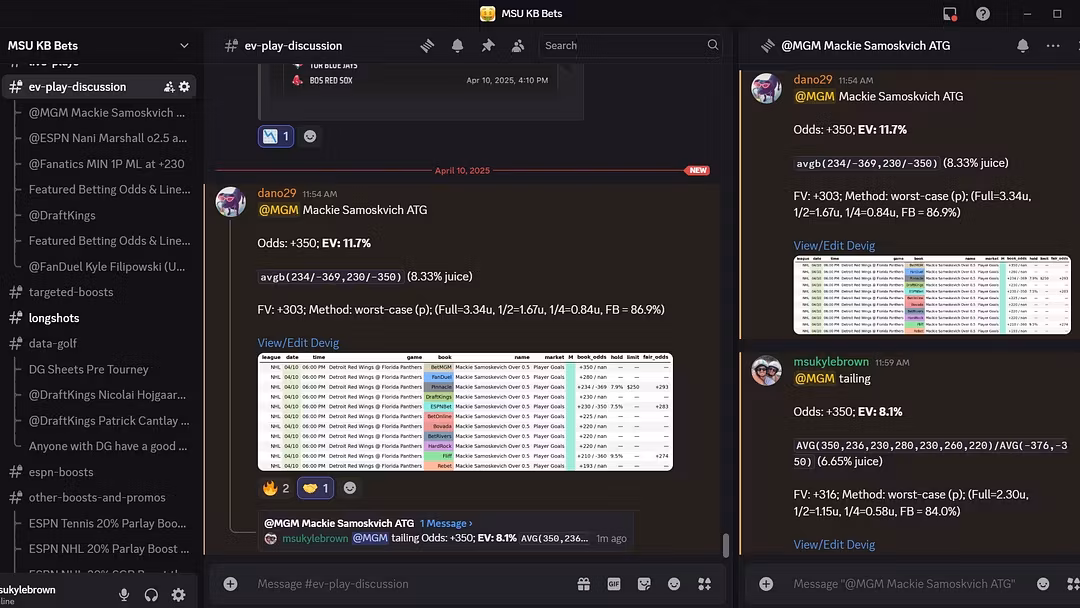
Task: Add reaction next to chart reaction
Action: pos(310,136)
